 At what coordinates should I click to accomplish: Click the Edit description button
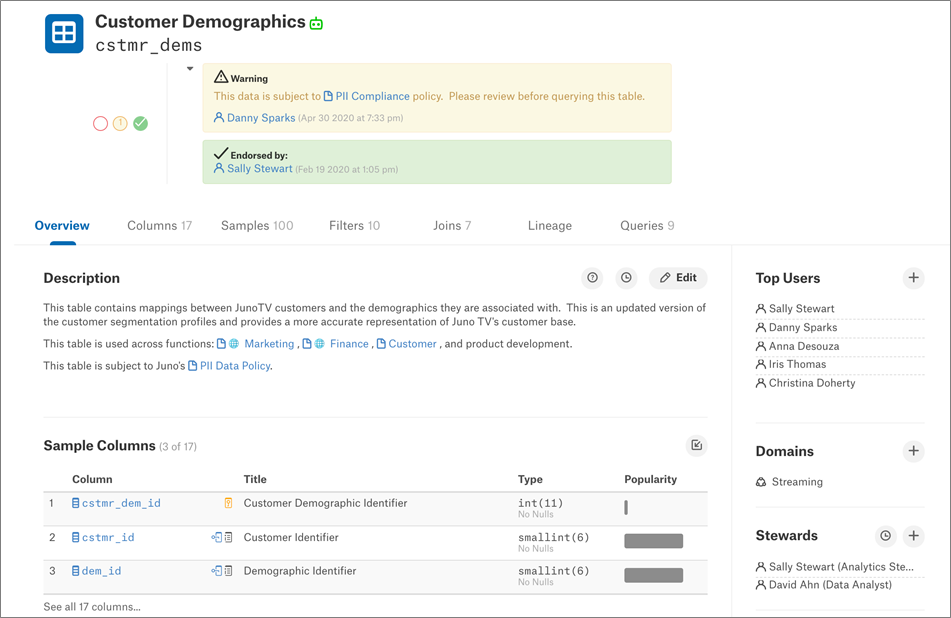click(678, 278)
